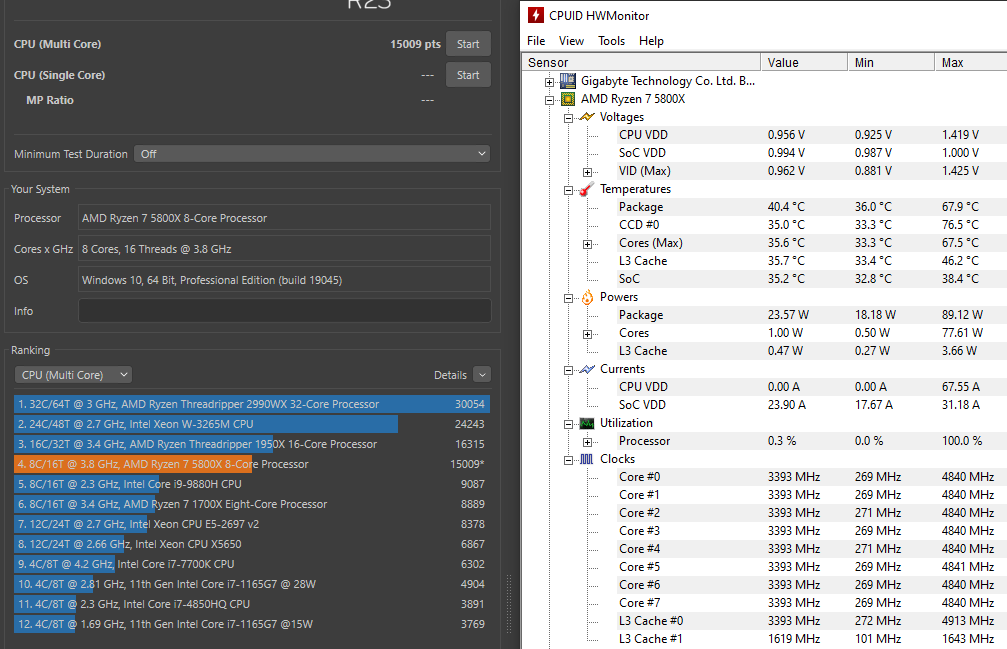The width and height of the screenshot is (1007, 649).
Task: Expand the Cores power row
Action: pos(587,334)
